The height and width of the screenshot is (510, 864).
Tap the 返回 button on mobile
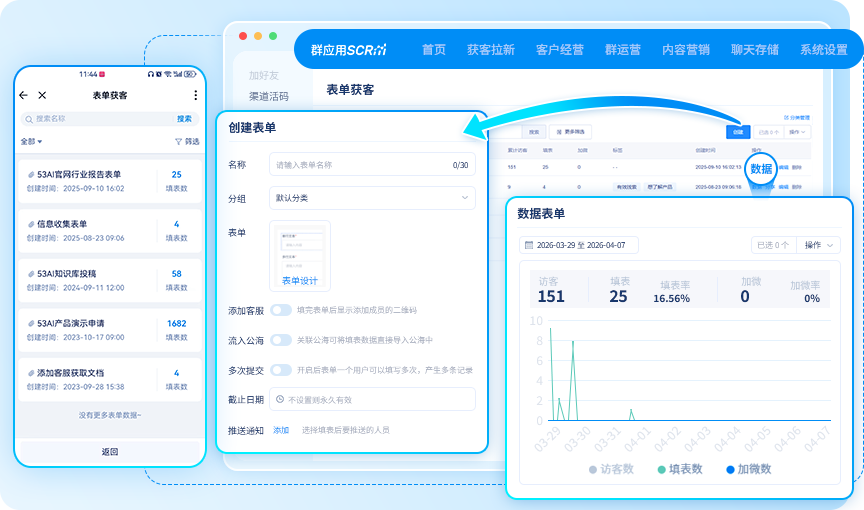click(x=110, y=452)
